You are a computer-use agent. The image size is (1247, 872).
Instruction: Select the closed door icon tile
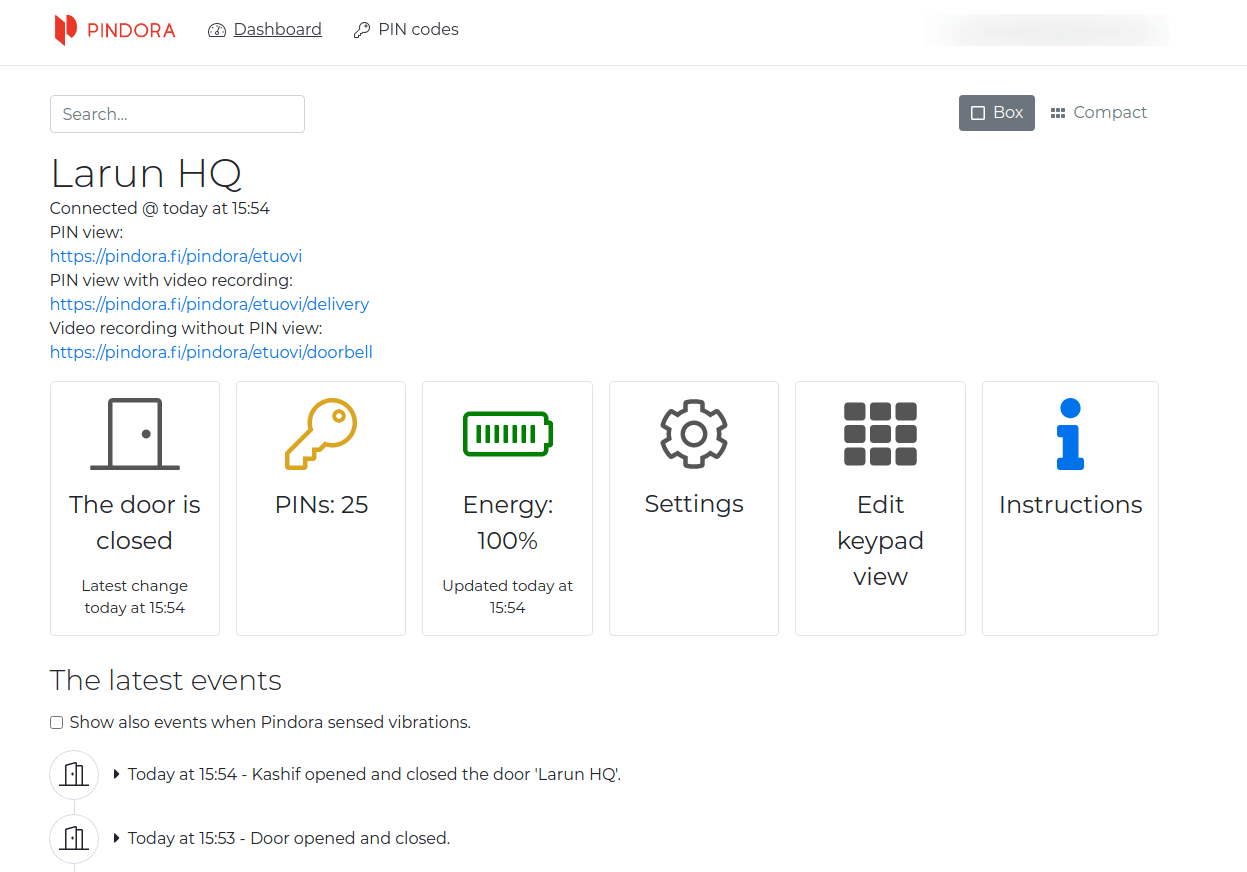(x=134, y=433)
